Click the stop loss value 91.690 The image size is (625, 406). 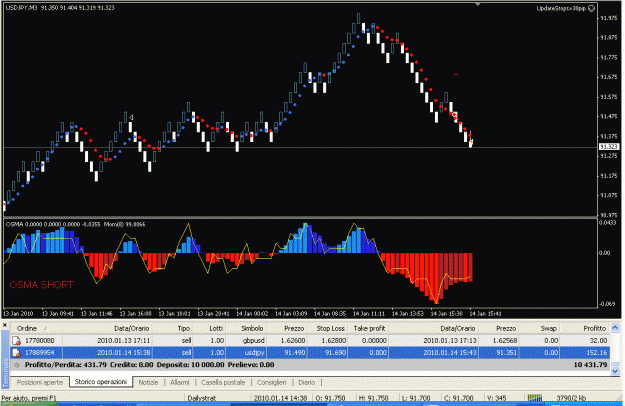point(336,353)
